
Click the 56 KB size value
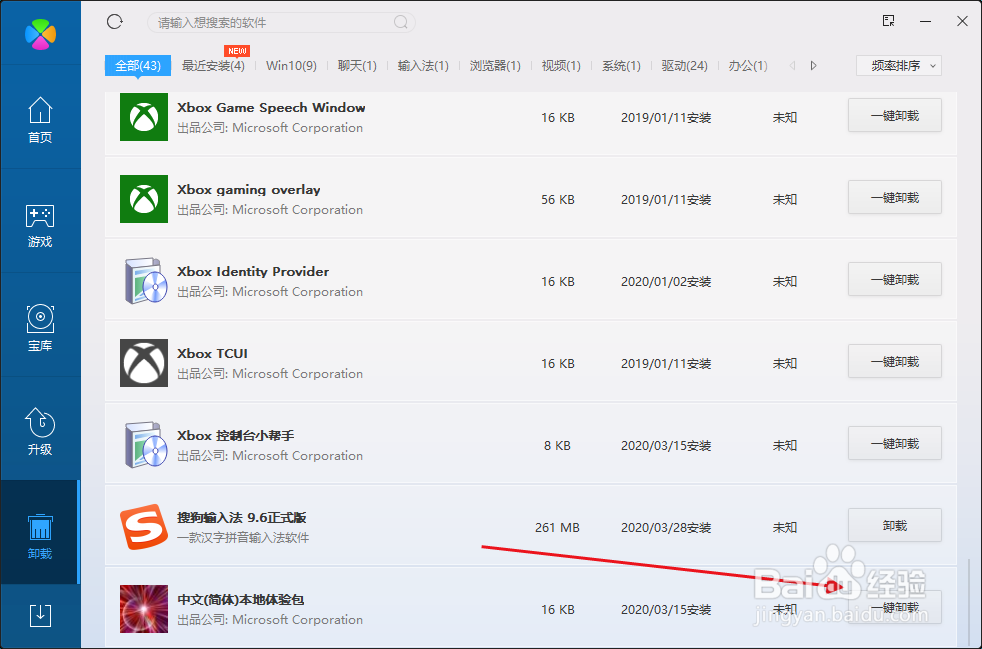tap(557, 199)
